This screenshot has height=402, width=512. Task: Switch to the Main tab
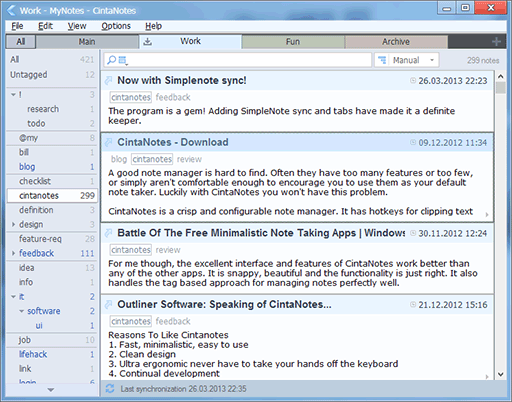coord(87,42)
